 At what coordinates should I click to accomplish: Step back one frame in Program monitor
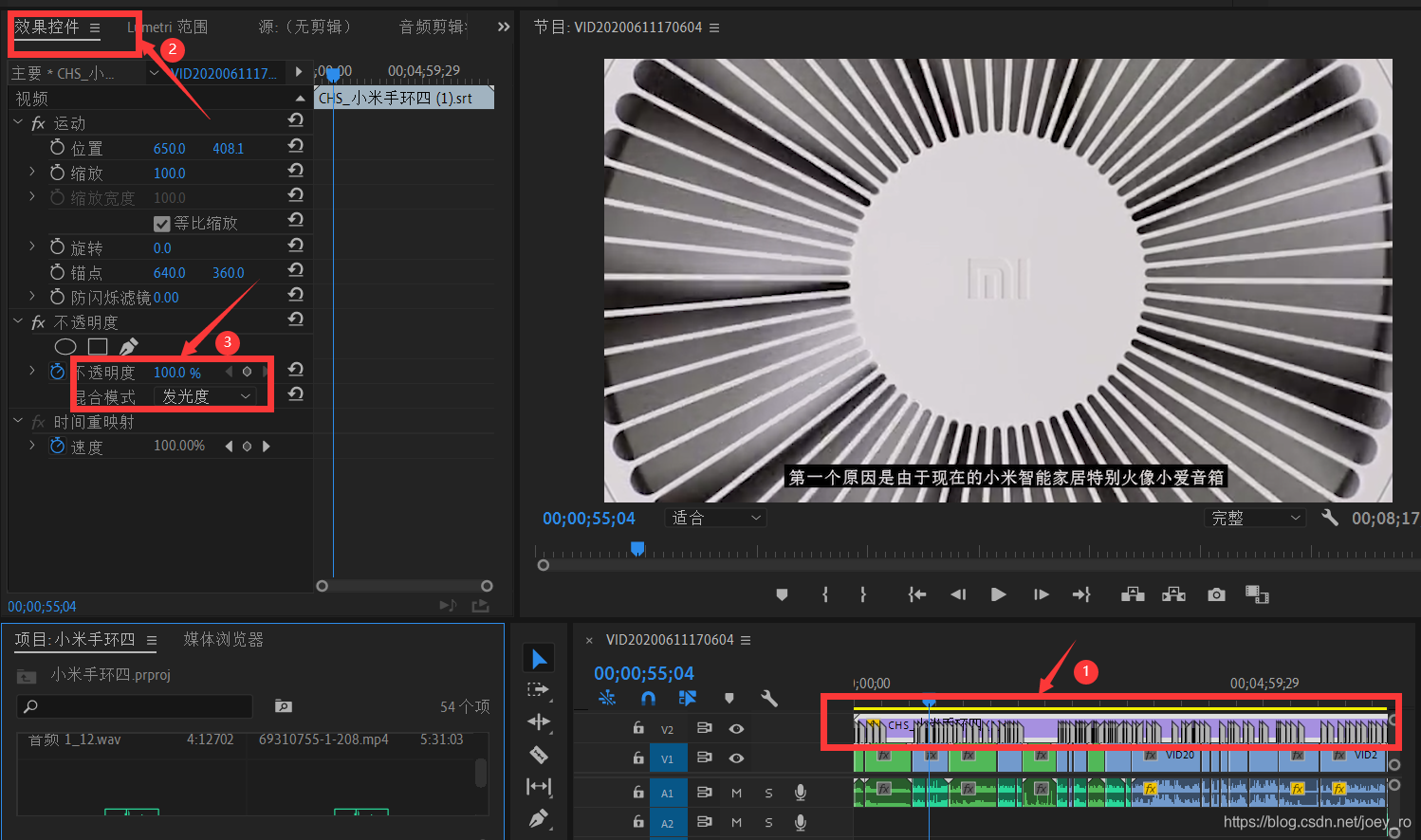tap(958, 594)
